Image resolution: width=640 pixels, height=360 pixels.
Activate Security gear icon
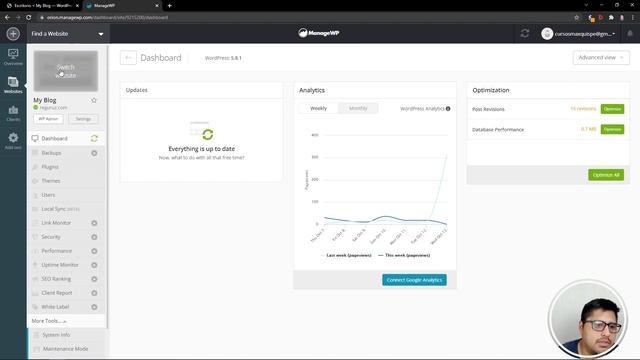94,237
